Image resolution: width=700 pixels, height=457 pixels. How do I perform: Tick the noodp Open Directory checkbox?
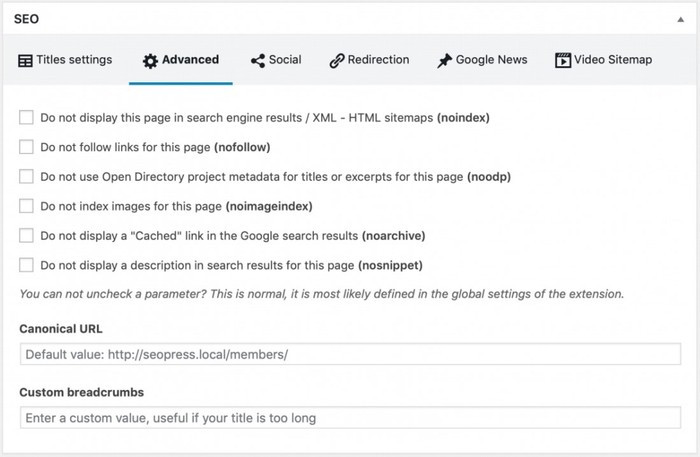click(26, 177)
